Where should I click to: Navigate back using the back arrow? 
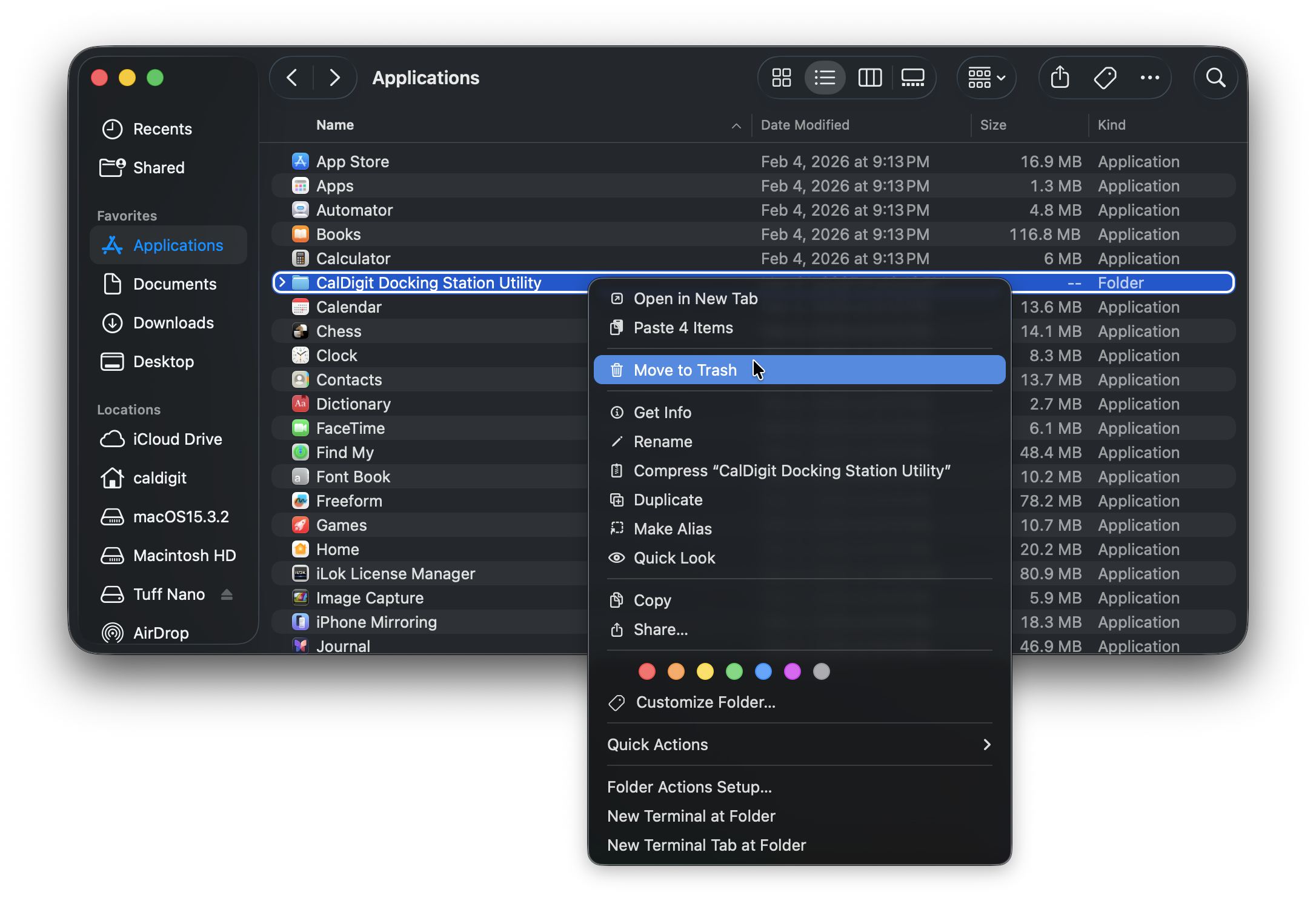pos(292,78)
